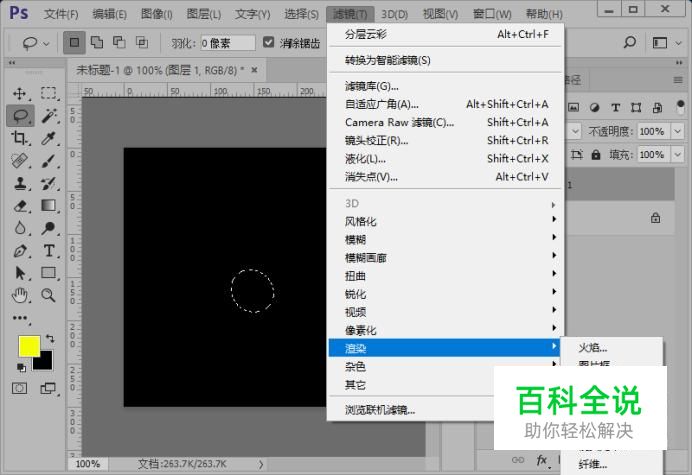Toggle the anti-alias (消除锯齿) checkbox
Image resolution: width=692 pixels, height=475 pixels.
coord(268,42)
